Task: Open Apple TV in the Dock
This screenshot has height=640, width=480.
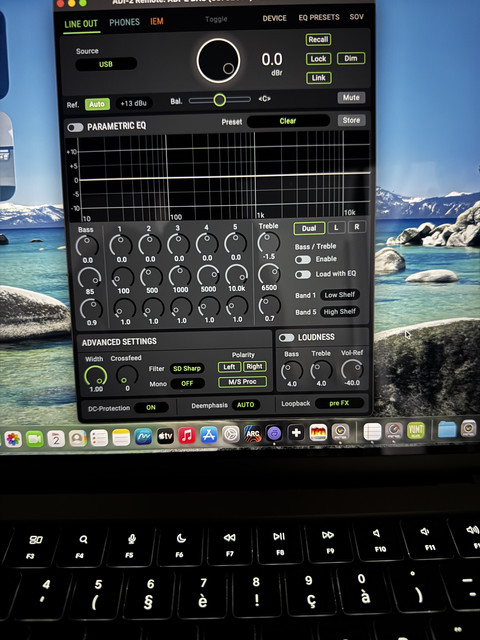Action: pos(165,436)
